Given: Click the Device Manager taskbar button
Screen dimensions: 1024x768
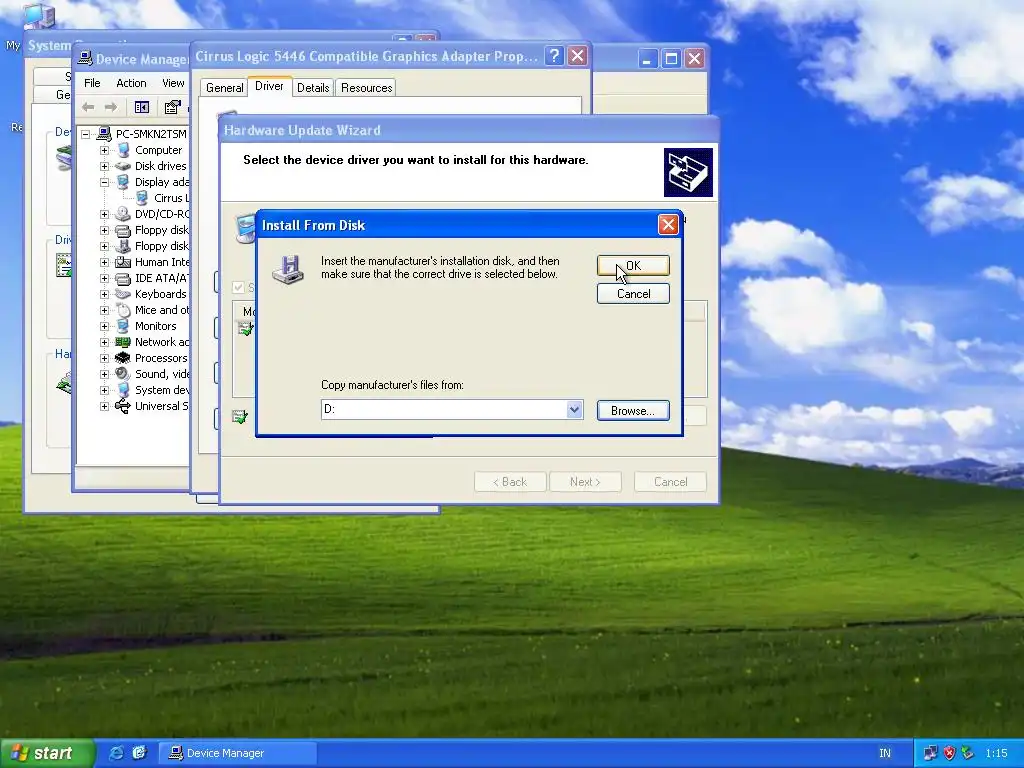Looking at the screenshot, I should pyautogui.click(x=238, y=753).
